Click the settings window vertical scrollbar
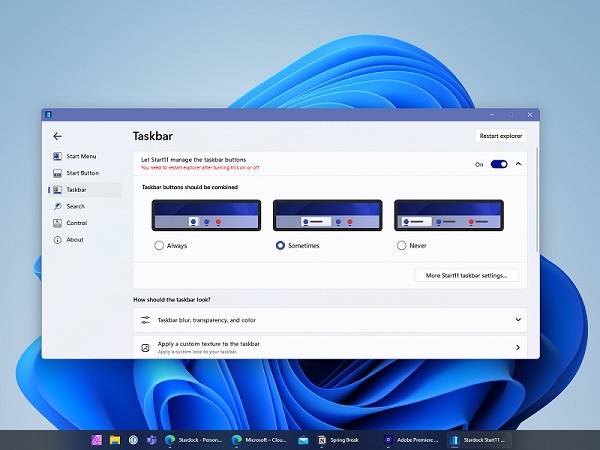Viewport: 600px width, 450px height. tap(537, 199)
